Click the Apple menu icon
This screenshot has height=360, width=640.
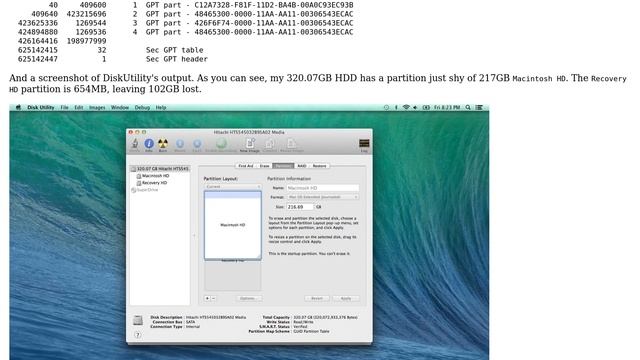[x=18, y=107]
